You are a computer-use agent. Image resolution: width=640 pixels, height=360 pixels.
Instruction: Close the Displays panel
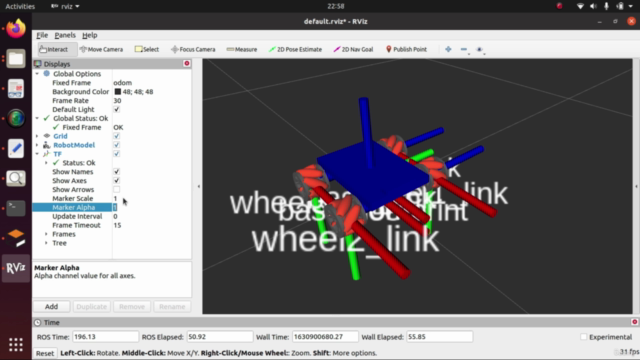[x=187, y=63]
